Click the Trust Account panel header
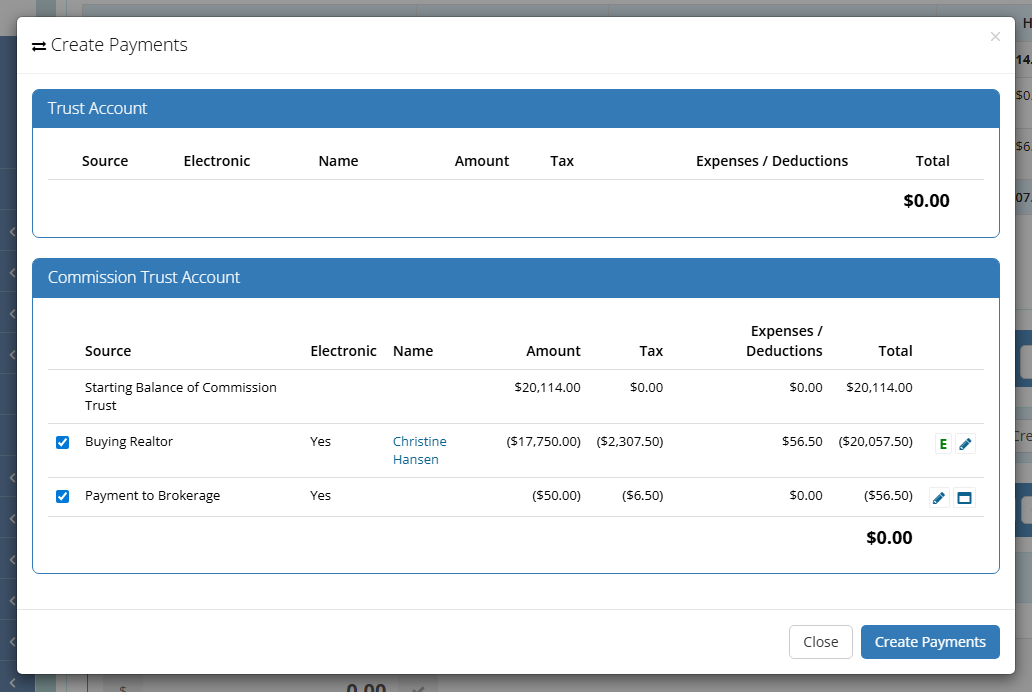This screenshot has width=1032, height=692. [516, 109]
